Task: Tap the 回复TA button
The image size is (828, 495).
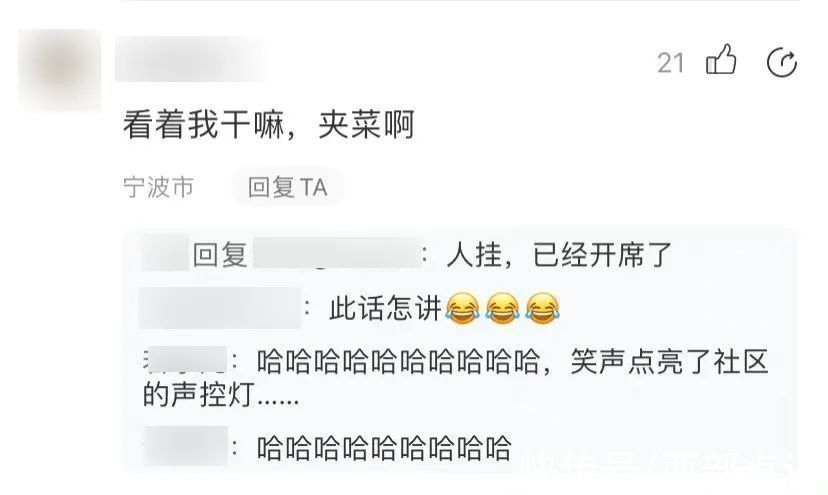Action: 288,187
